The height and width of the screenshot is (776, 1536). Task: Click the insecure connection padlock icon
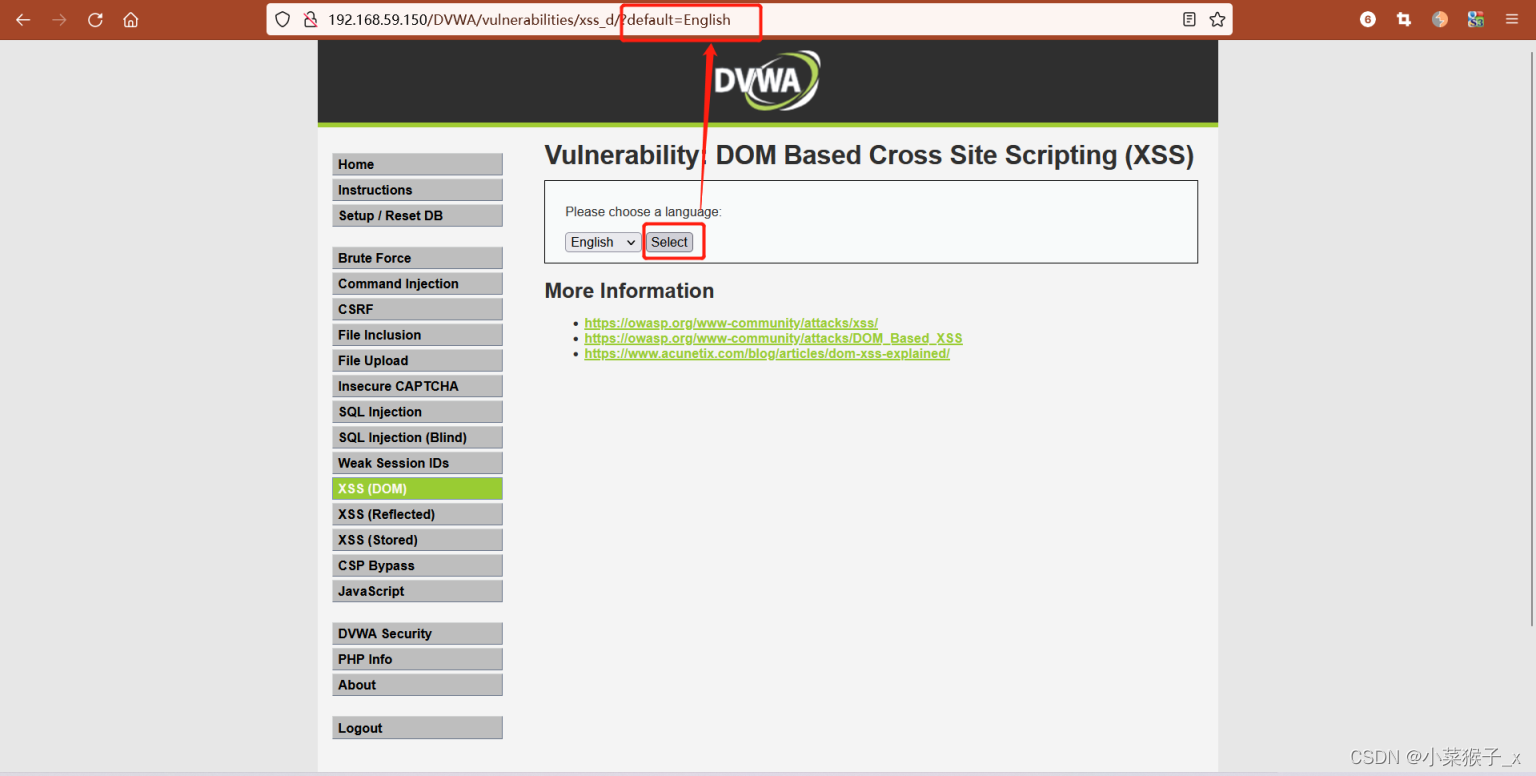pos(310,20)
